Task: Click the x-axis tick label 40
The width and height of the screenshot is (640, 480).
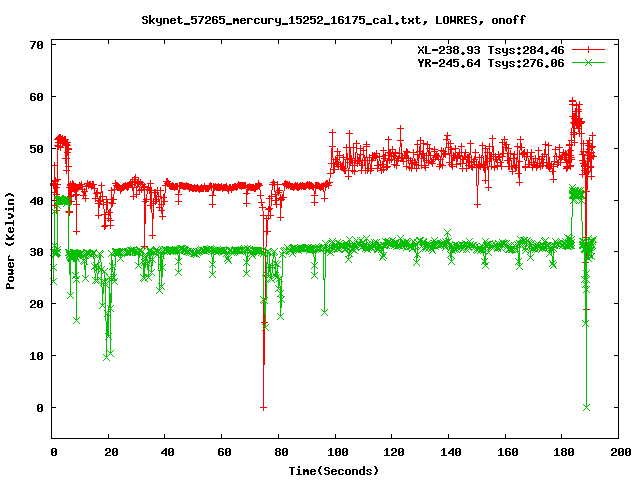Action: (167, 452)
